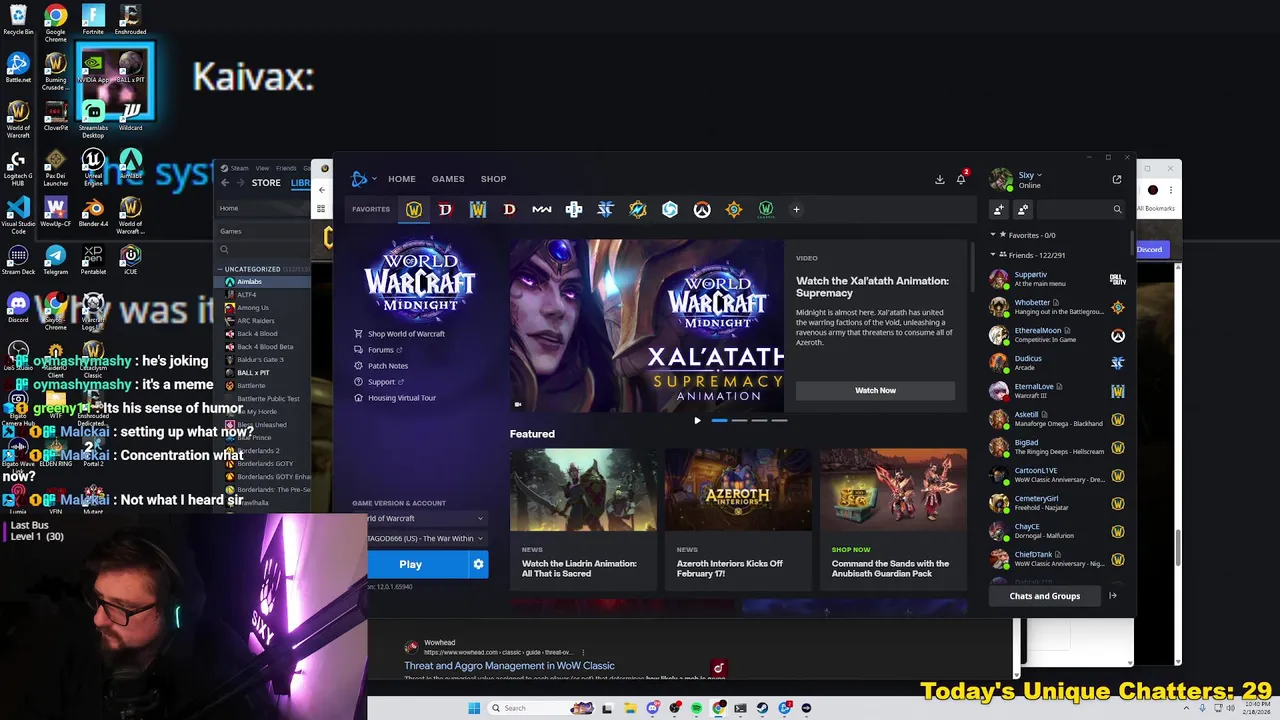Open the Recycle Bin on the desktop
The width and height of the screenshot is (1280, 720).
tap(18, 20)
